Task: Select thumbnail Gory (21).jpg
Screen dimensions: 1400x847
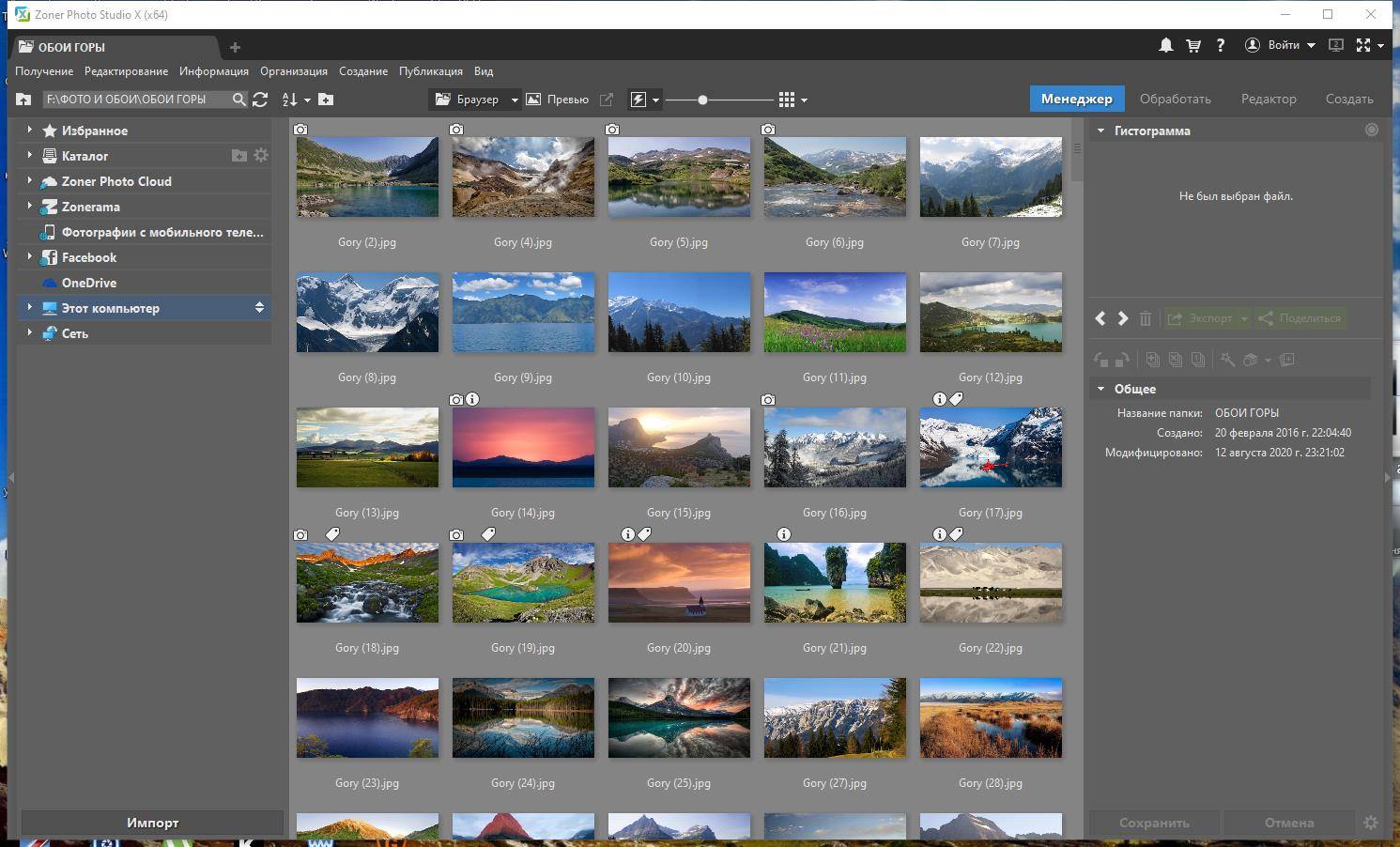Action: coord(835,582)
